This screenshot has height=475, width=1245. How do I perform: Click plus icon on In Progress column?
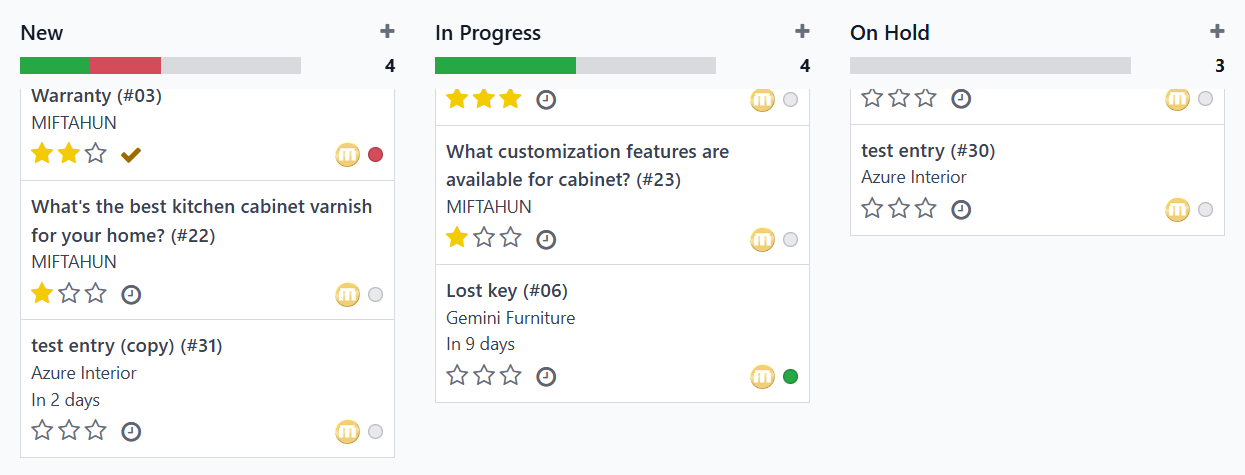pyautogui.click(x=802, y=32)
